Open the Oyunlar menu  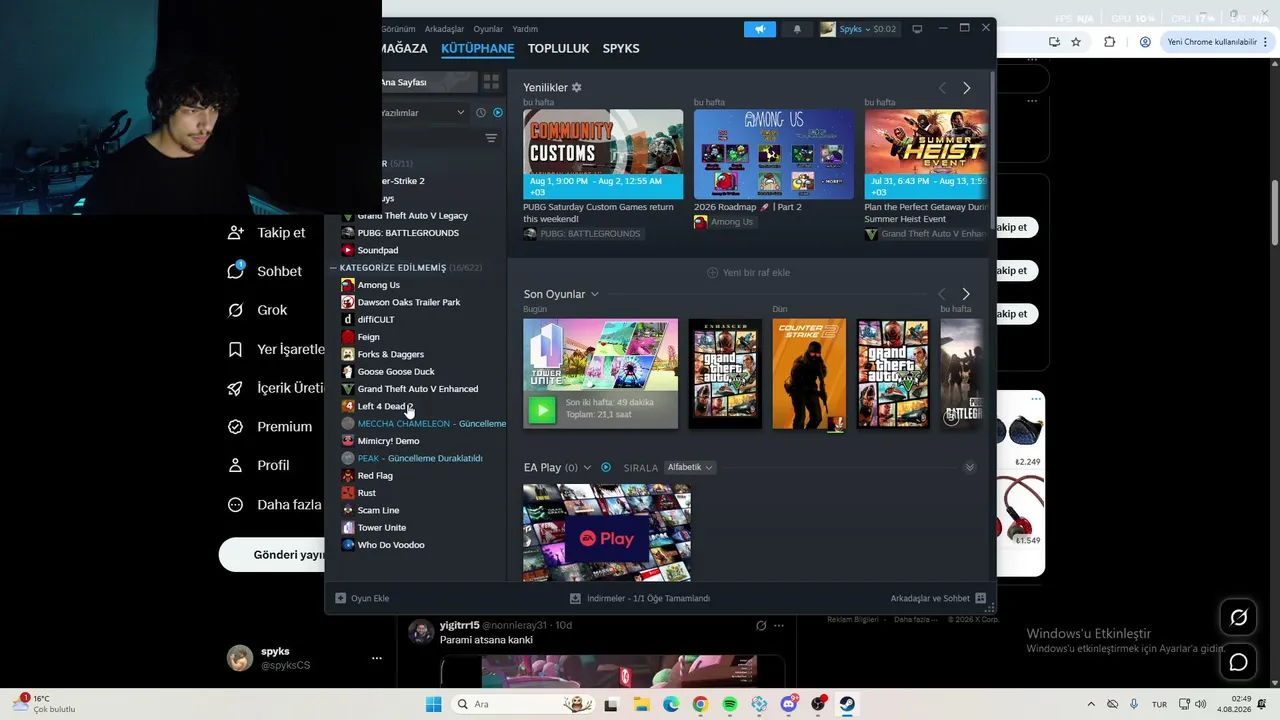(488, 29)
